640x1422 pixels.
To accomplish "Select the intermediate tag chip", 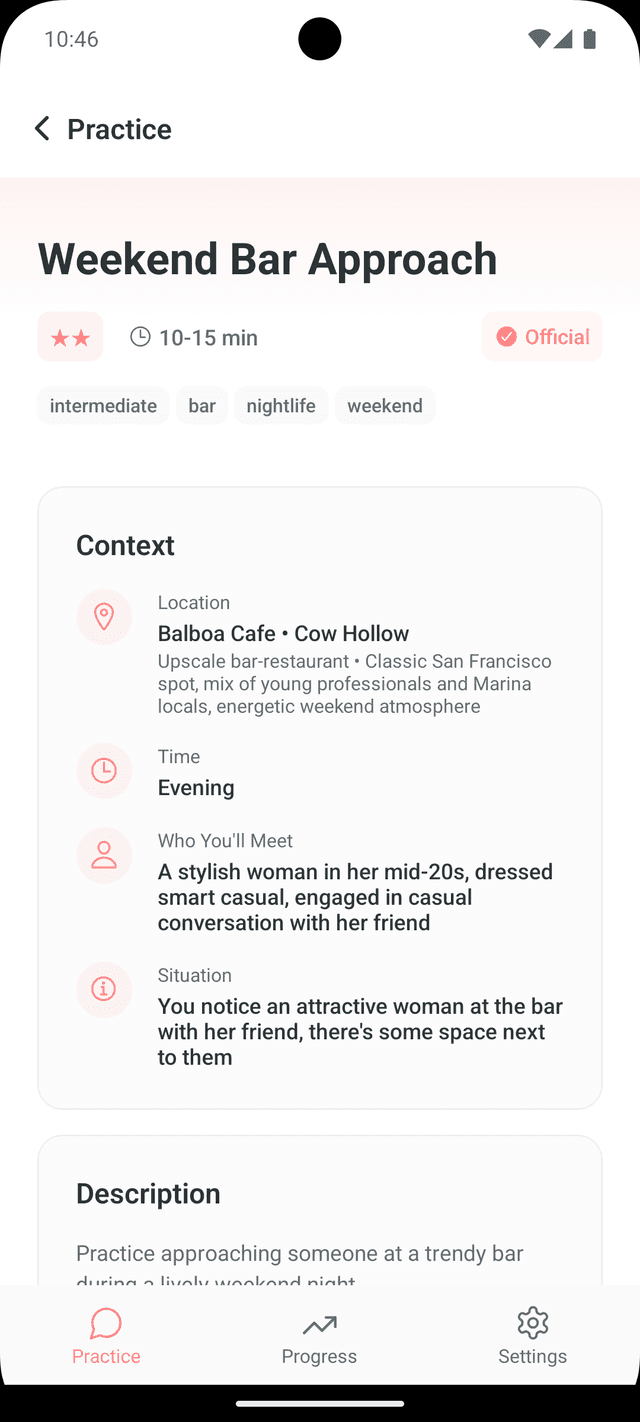I will coord(103,406).
